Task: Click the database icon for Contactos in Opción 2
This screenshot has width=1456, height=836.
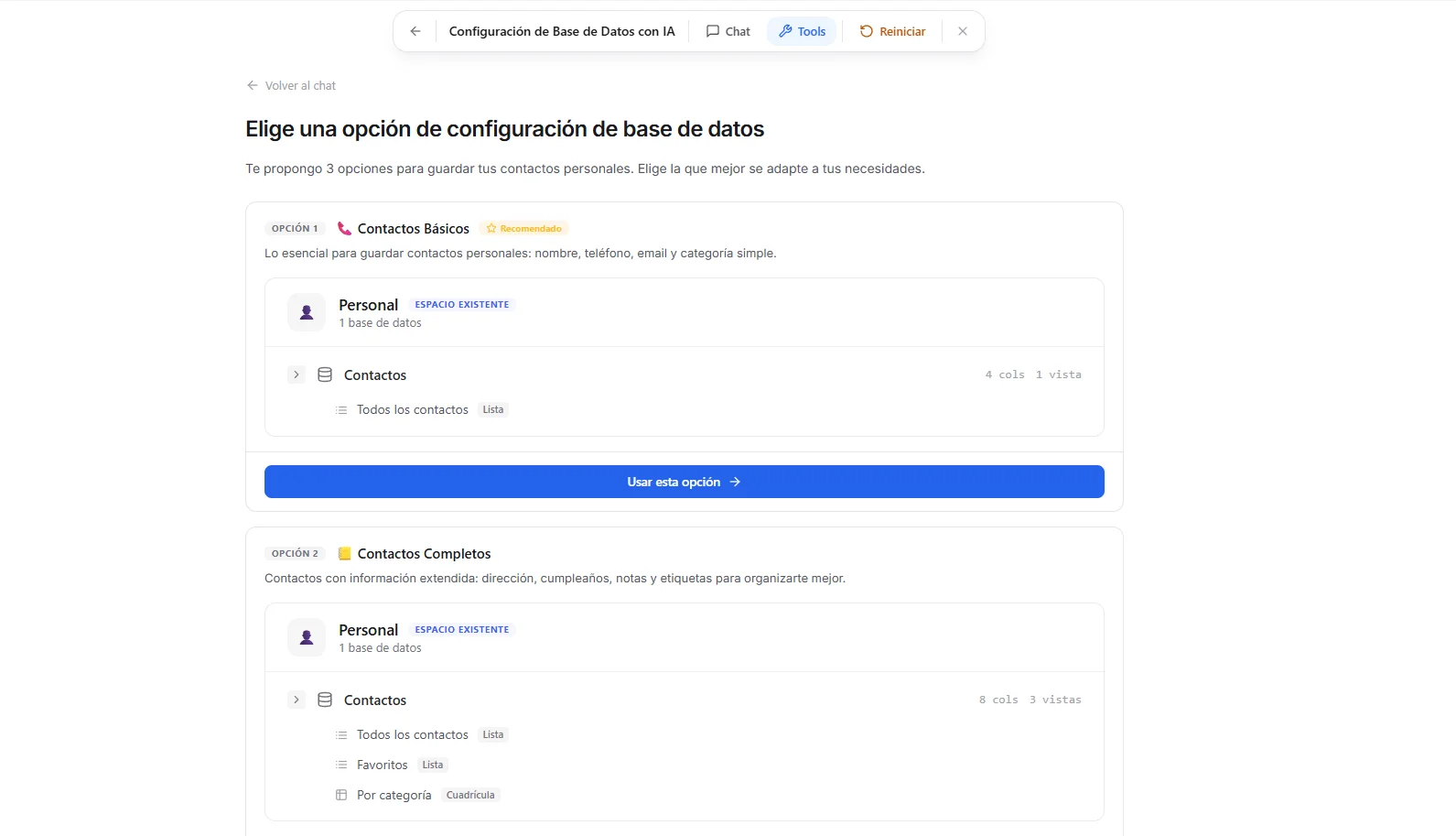Action: click(x=325, y=700)
